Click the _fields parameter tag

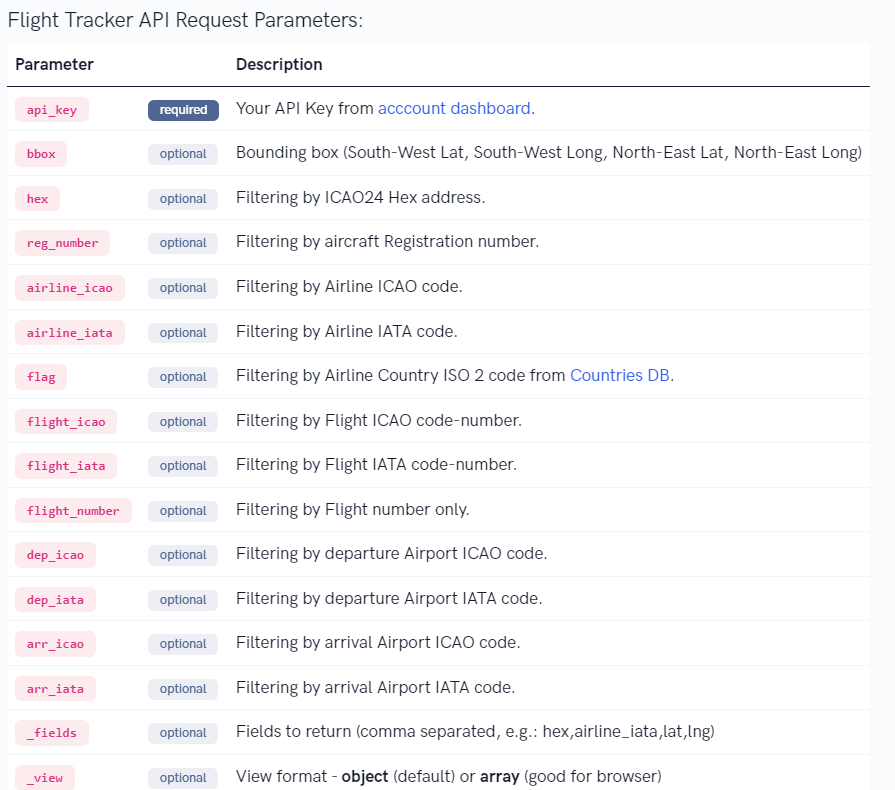tap(52, 733)
